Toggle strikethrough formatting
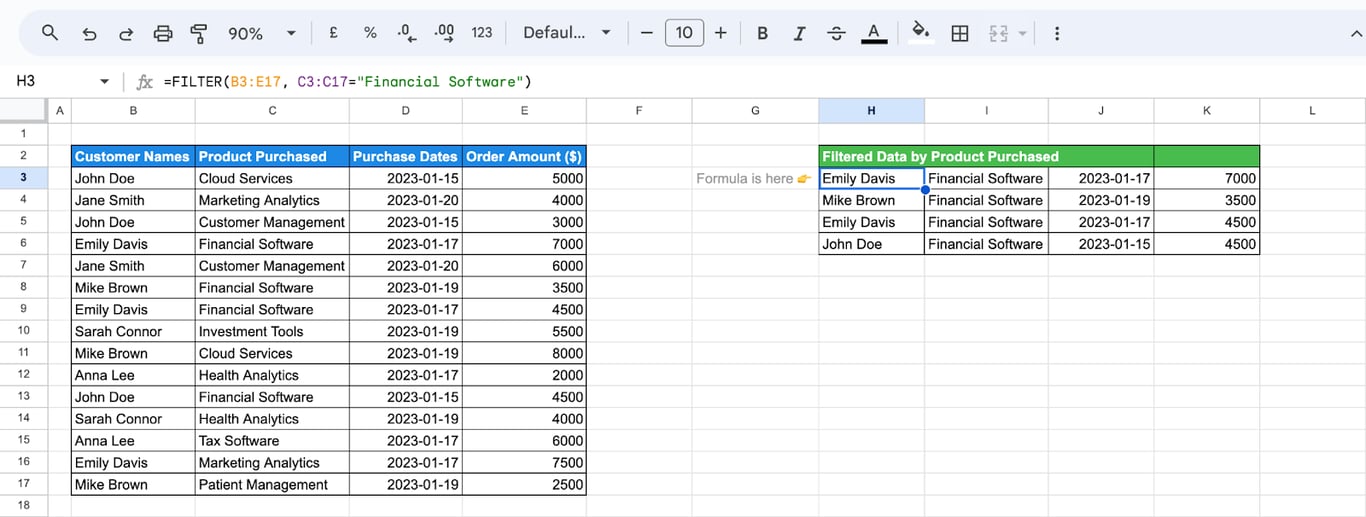Image resolution: width=1366 pixels, height=517 pixels. [836, 33]
